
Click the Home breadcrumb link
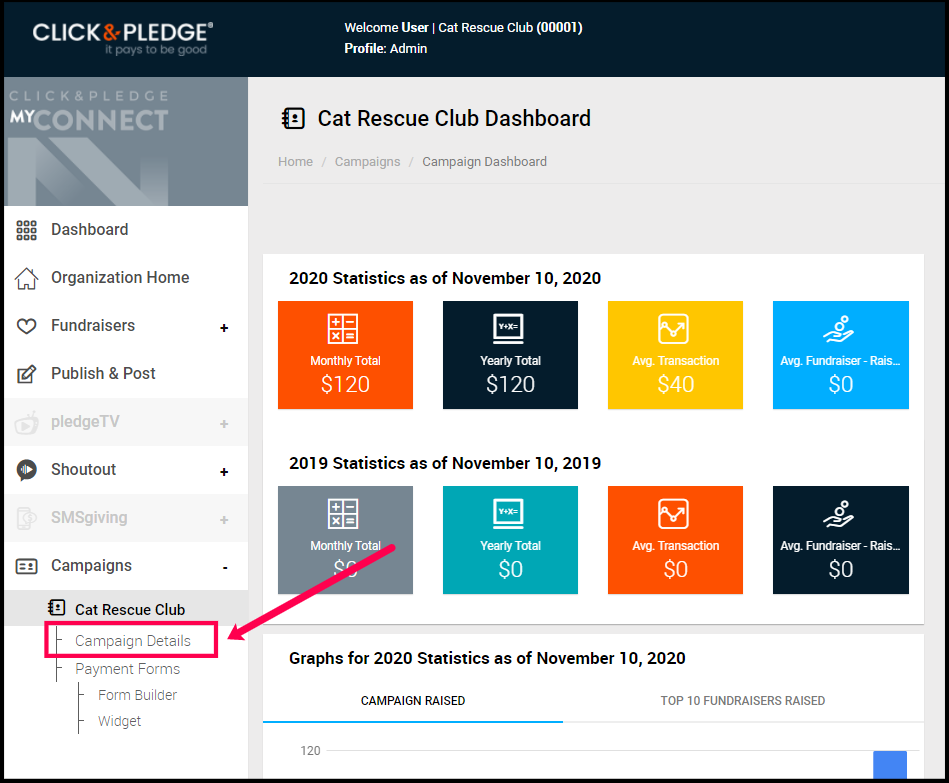295,162
